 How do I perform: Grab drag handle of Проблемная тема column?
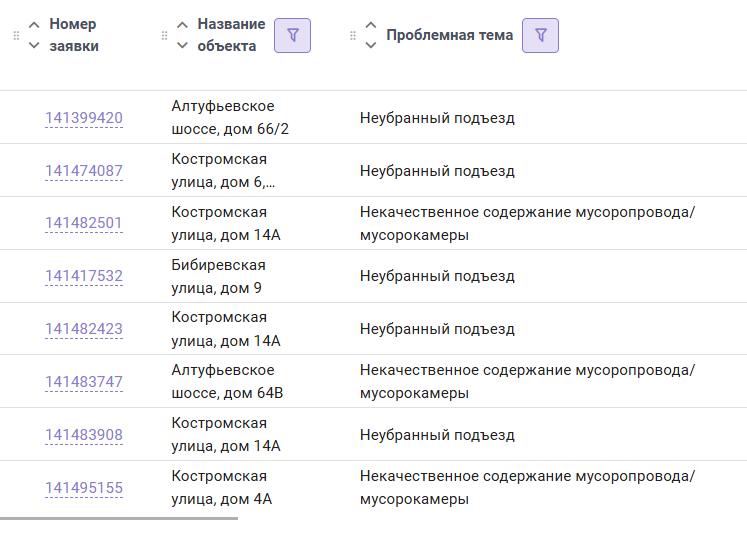point(353,35)
